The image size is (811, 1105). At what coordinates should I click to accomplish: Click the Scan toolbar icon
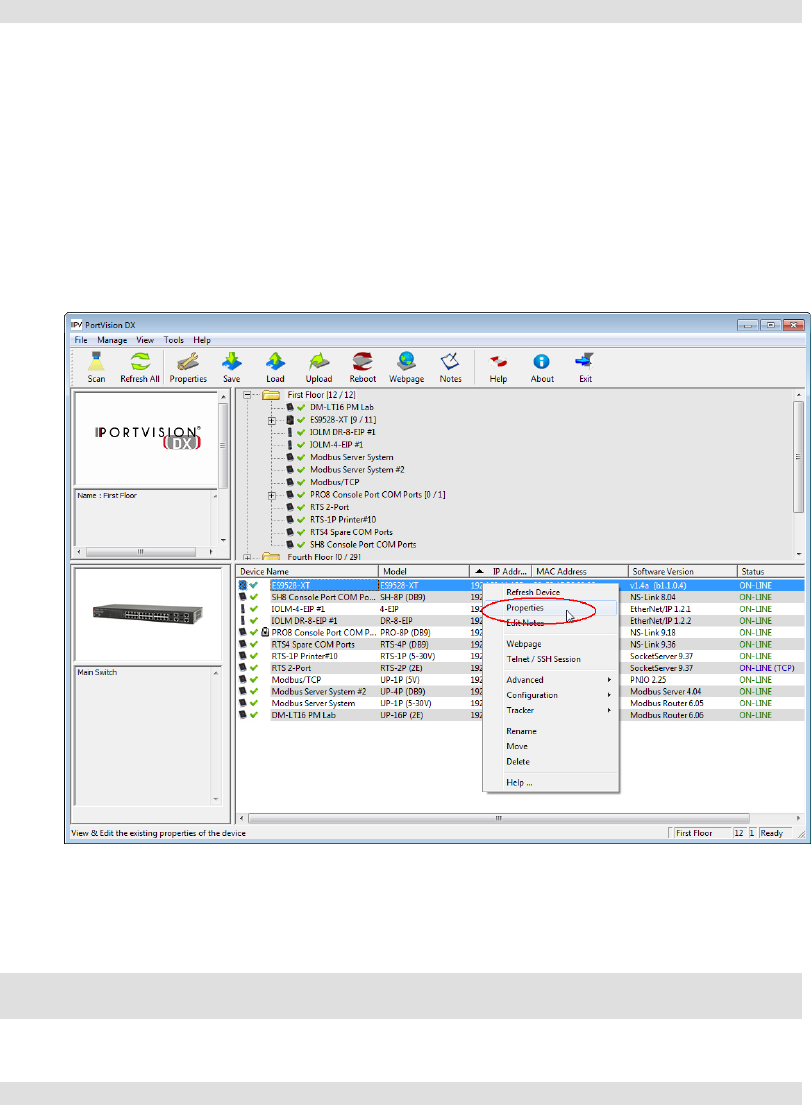coord(96,367)
